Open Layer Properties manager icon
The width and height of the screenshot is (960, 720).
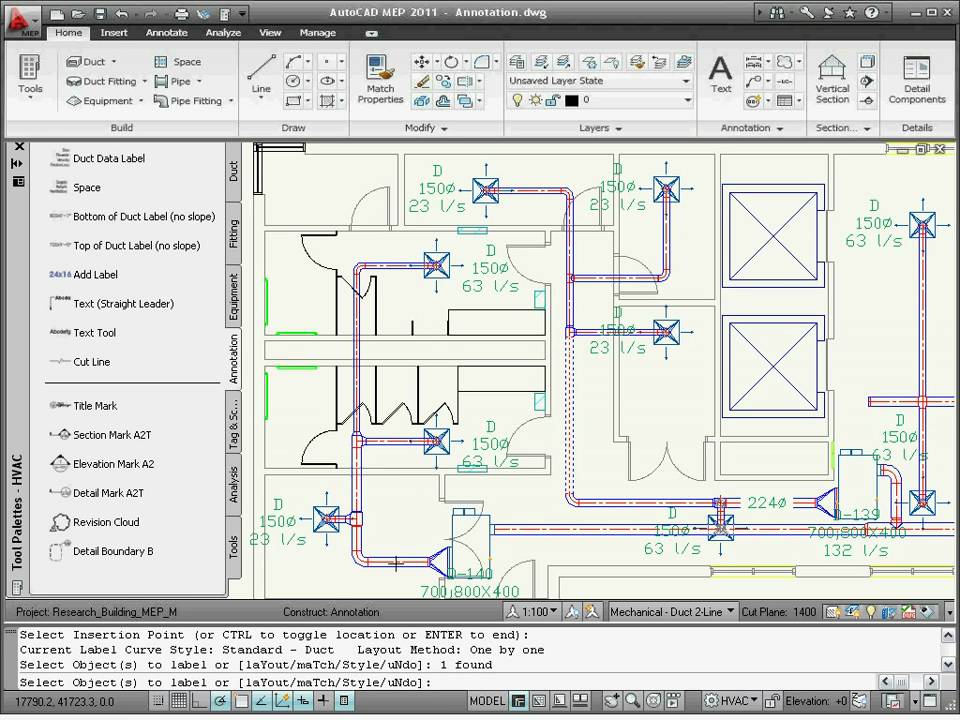517,61
